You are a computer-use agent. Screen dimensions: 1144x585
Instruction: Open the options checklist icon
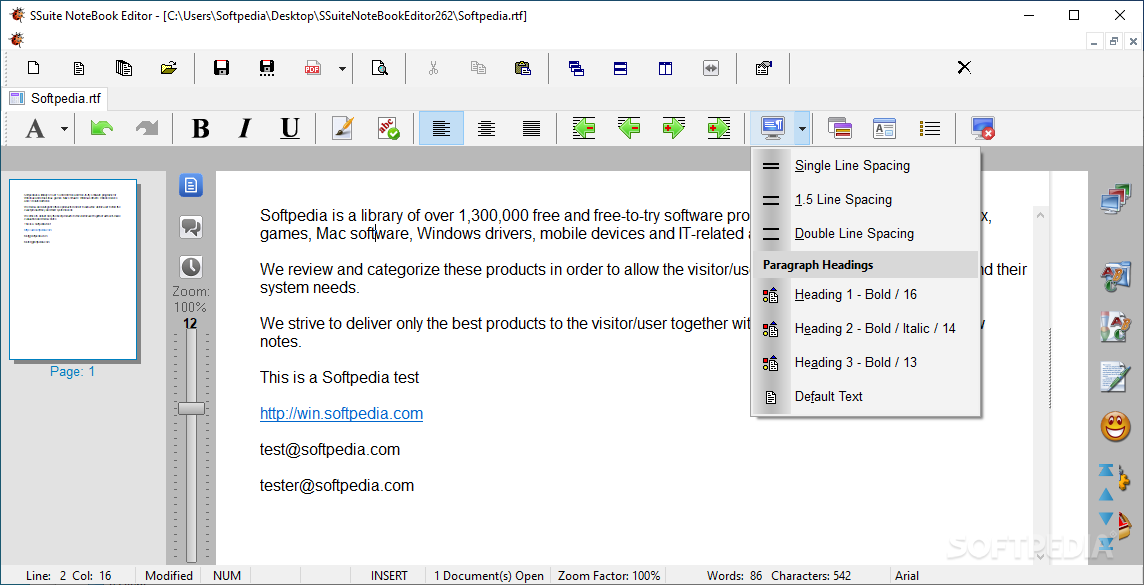(763, 69)
